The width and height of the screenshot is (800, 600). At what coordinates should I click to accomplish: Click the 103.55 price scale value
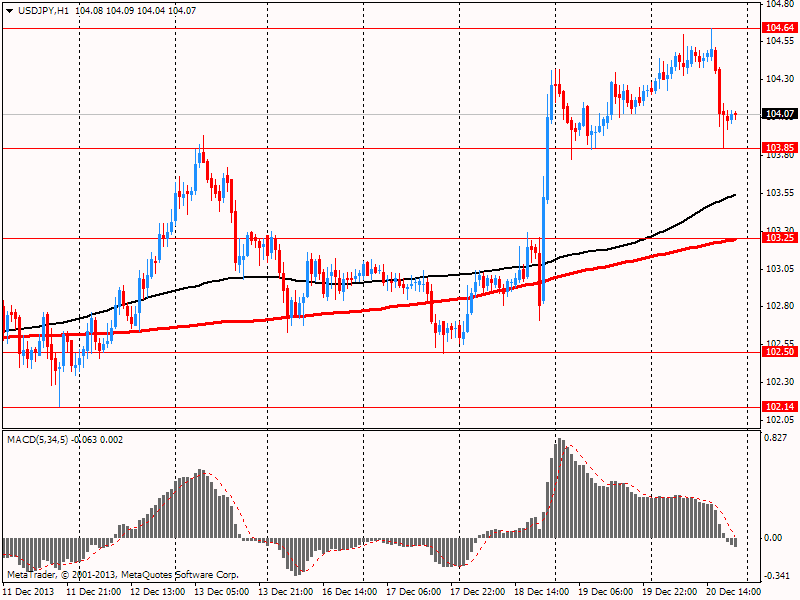click(780, 193)
